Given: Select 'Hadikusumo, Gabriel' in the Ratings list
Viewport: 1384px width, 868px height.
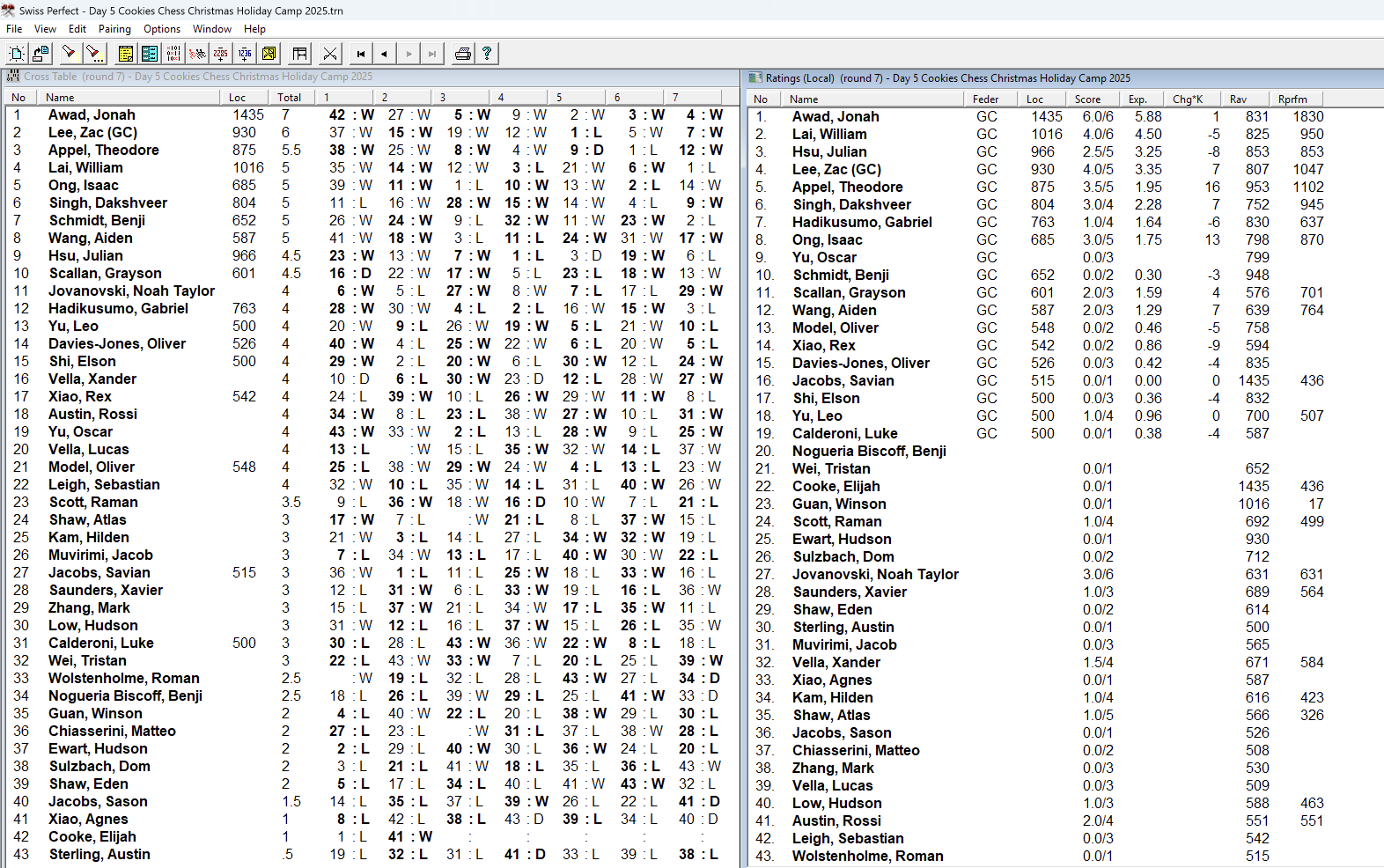Looking at the screenshot, I should 862,222.
